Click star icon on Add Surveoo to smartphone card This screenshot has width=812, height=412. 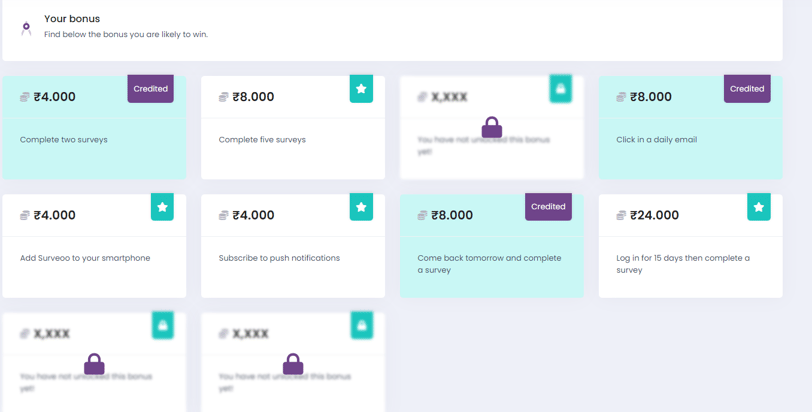[162, 207]
